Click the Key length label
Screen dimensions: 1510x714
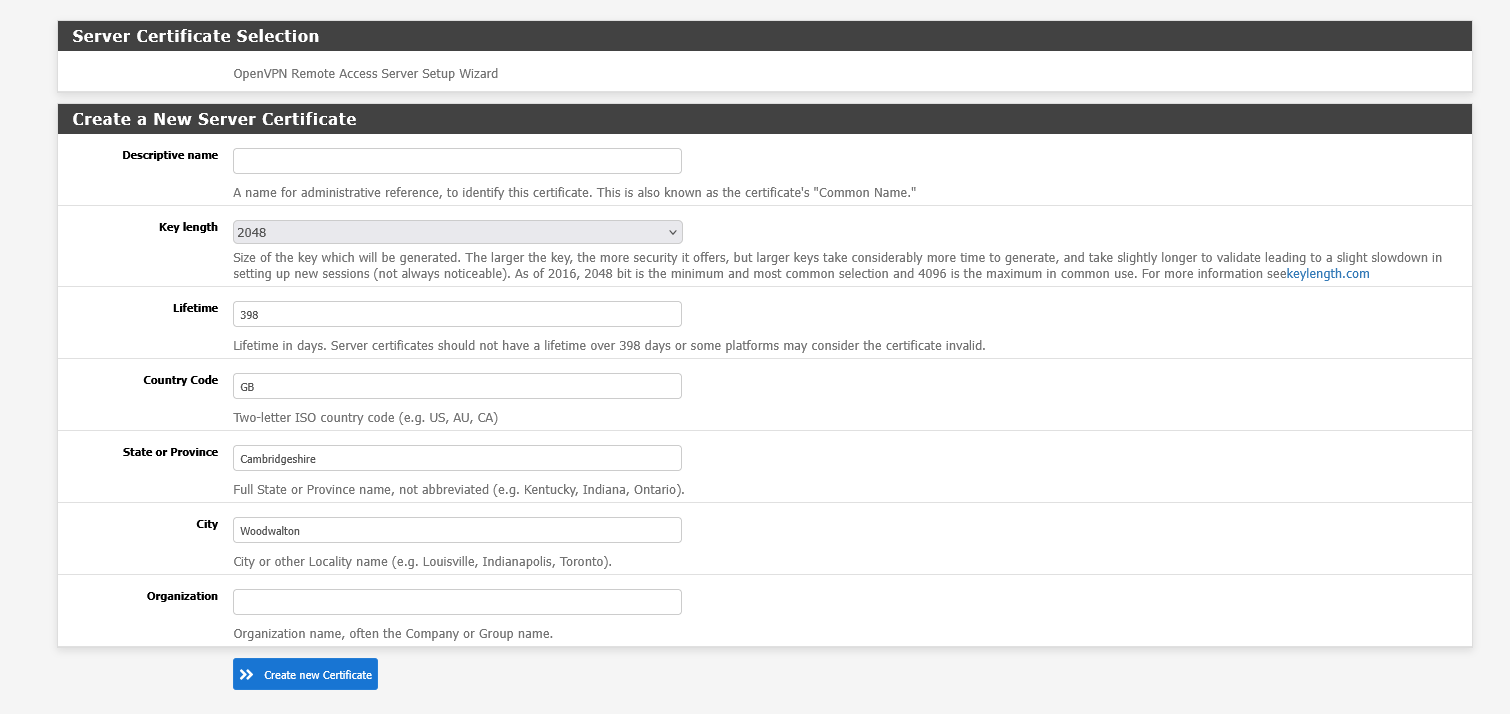pyautogui.click(x=189, y=227)
